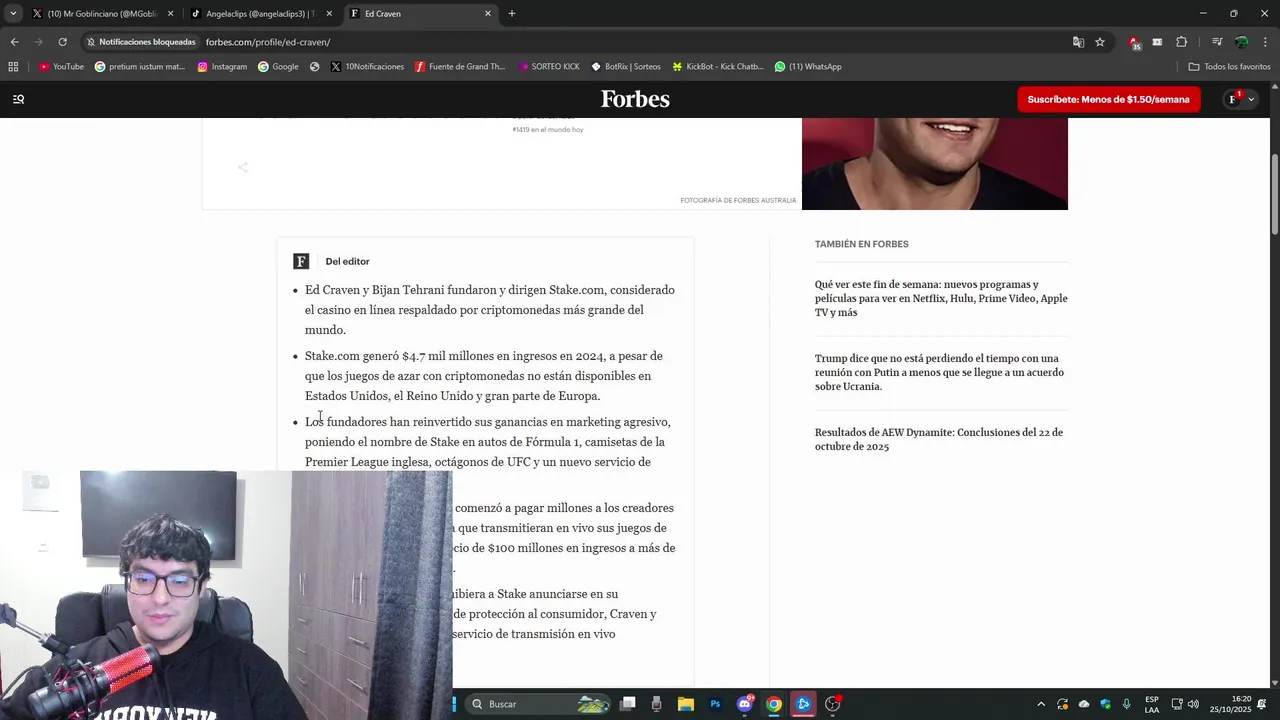1280x720 pixels.
Task: Click text "#1419 en el mundo hoy"
Action: tap(548, 130)
